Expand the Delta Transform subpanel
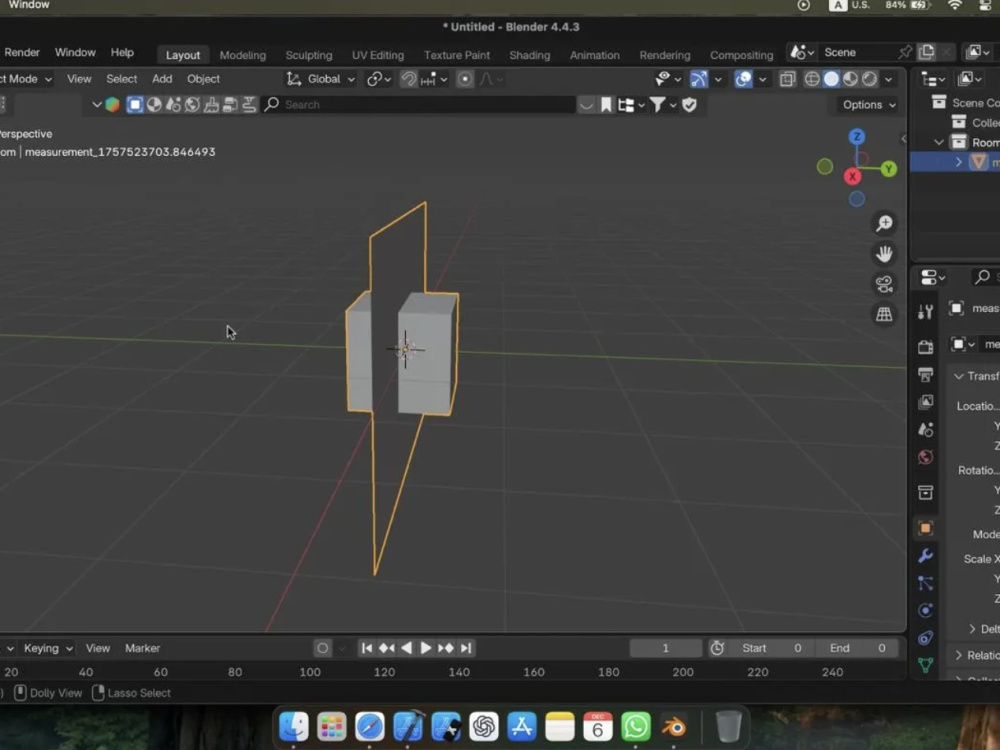The width and height of the screenshot is (1000, 750). click(x=972, y=629)
